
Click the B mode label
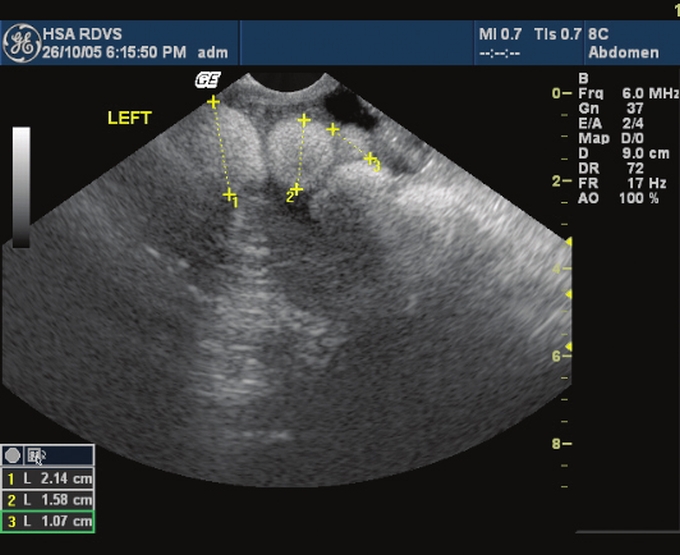pos(583,78)
